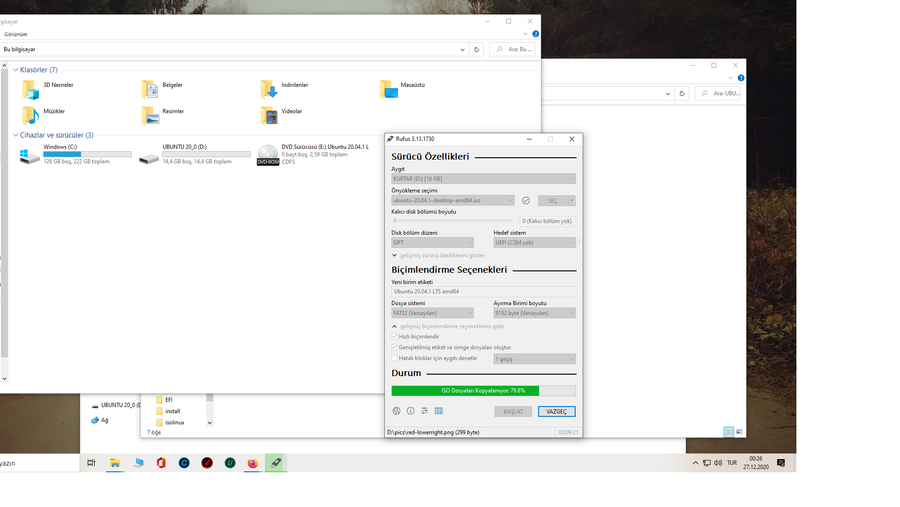The height and width of the screenshot is (507, 900).
Task: Open the Windows (C:) drive
Action: coord(30,156)
